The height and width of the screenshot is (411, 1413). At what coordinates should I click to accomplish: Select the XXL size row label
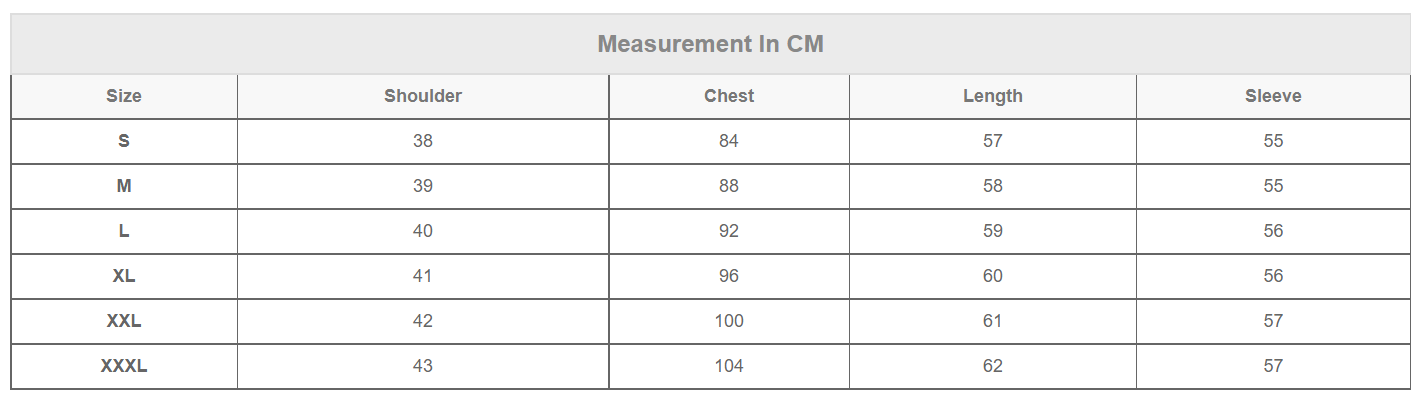124,321
